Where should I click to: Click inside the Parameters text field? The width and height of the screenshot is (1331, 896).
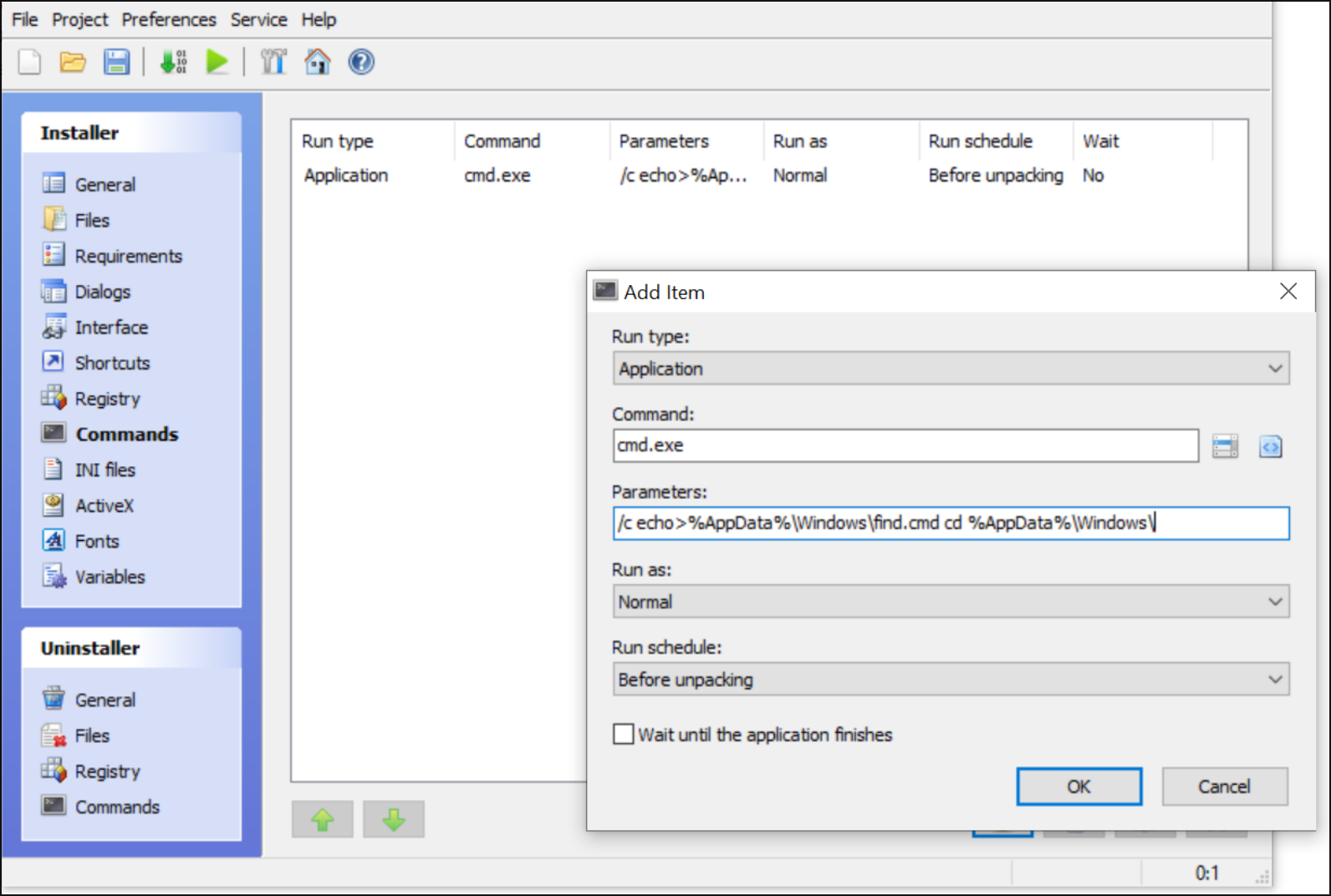(951, 523)
